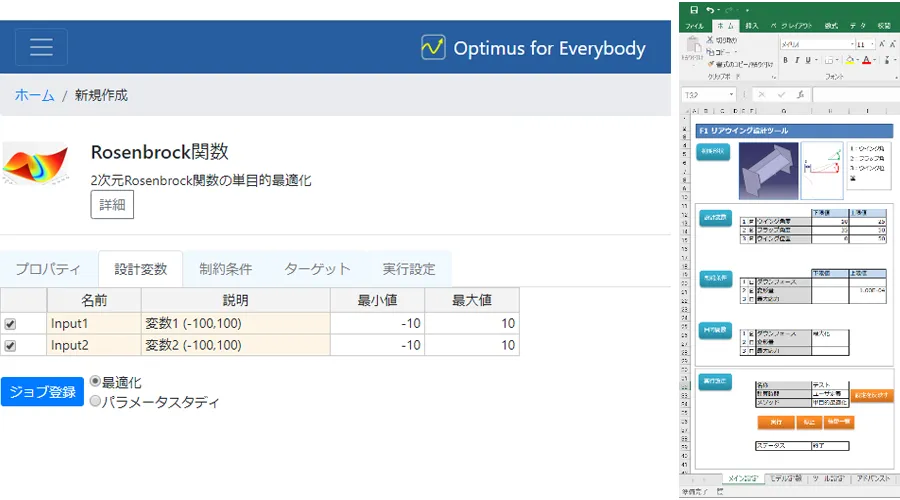Toggle Underline formatting in Excel
The height and width of the screenshot is (500, 900).
tap(808, 60)
